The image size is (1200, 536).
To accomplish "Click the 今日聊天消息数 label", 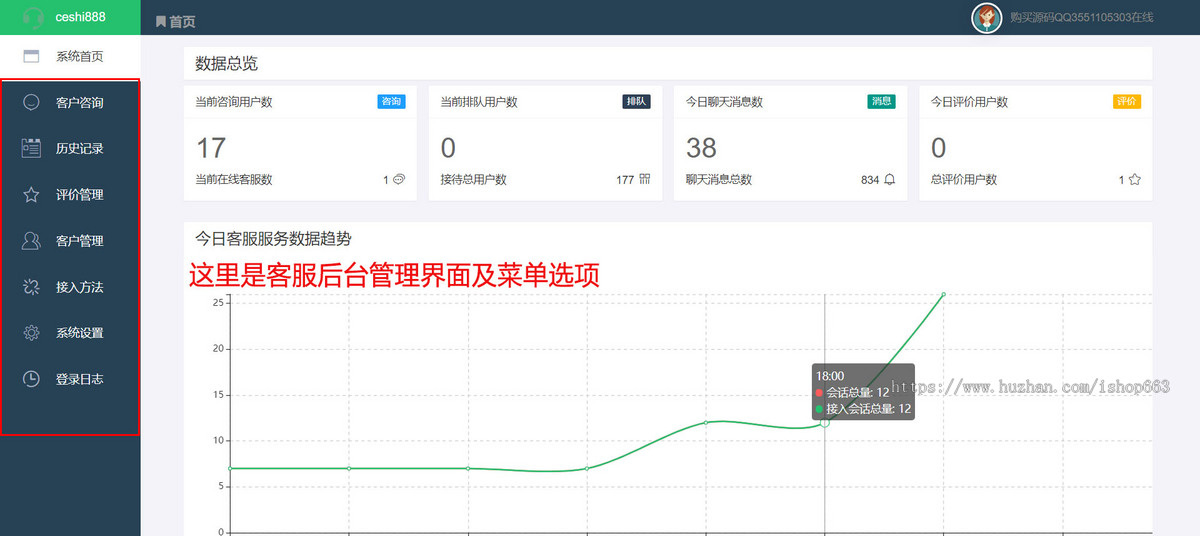I will pyautogui.click(x=724, y=102).
